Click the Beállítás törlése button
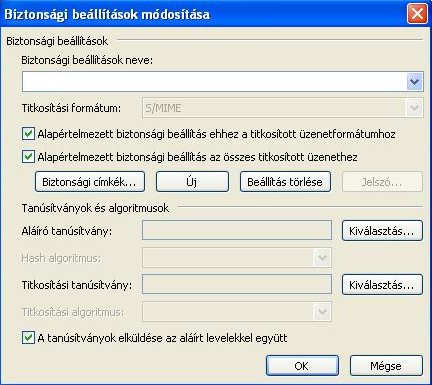 [x=285, y=182]
